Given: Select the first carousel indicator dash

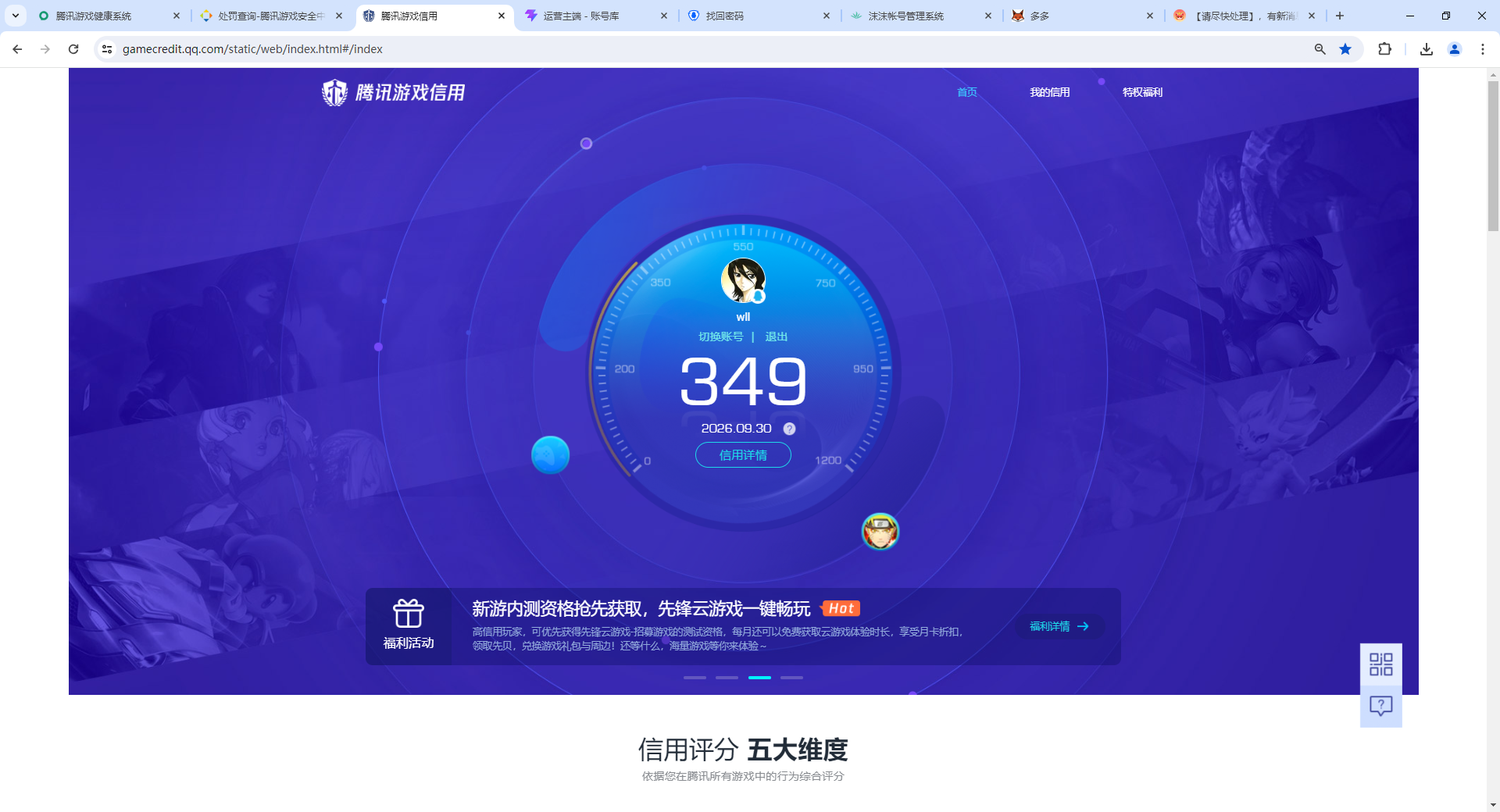Looking at the screenshot, I should [695, 678].
